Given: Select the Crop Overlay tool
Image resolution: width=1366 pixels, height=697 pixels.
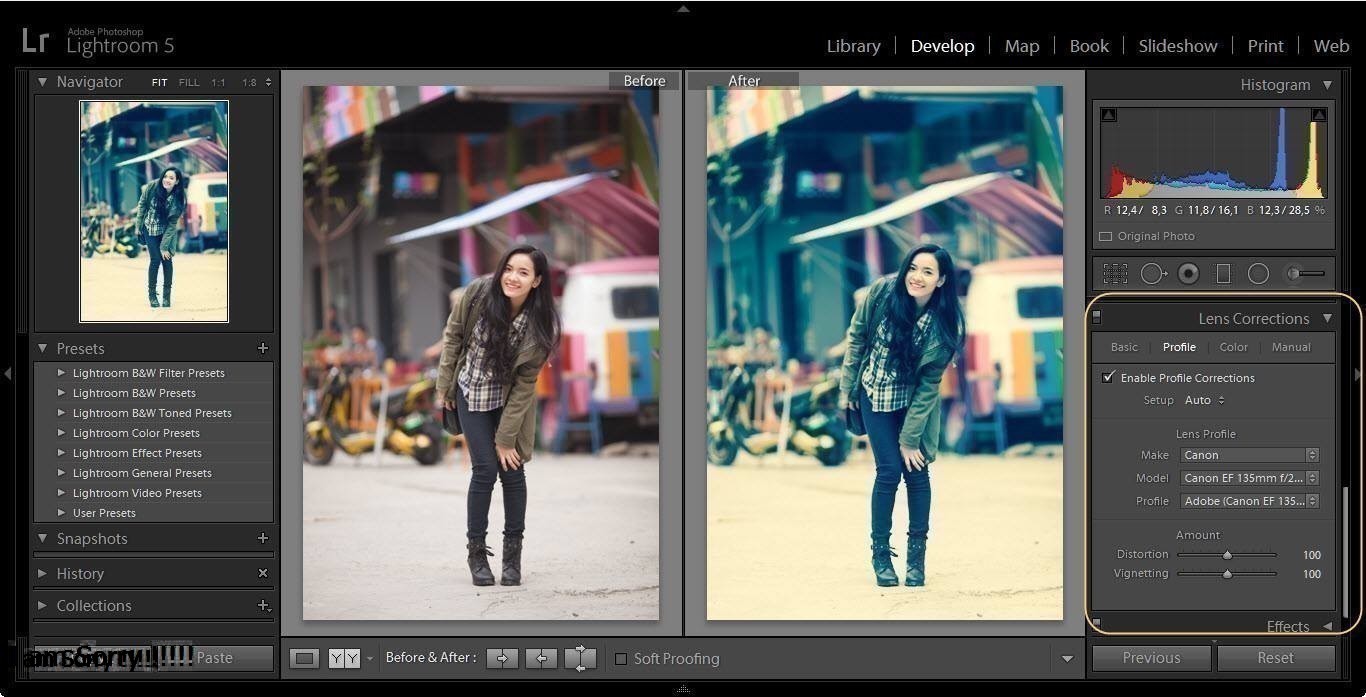Looking at the screenshot, I should 1116,273.
